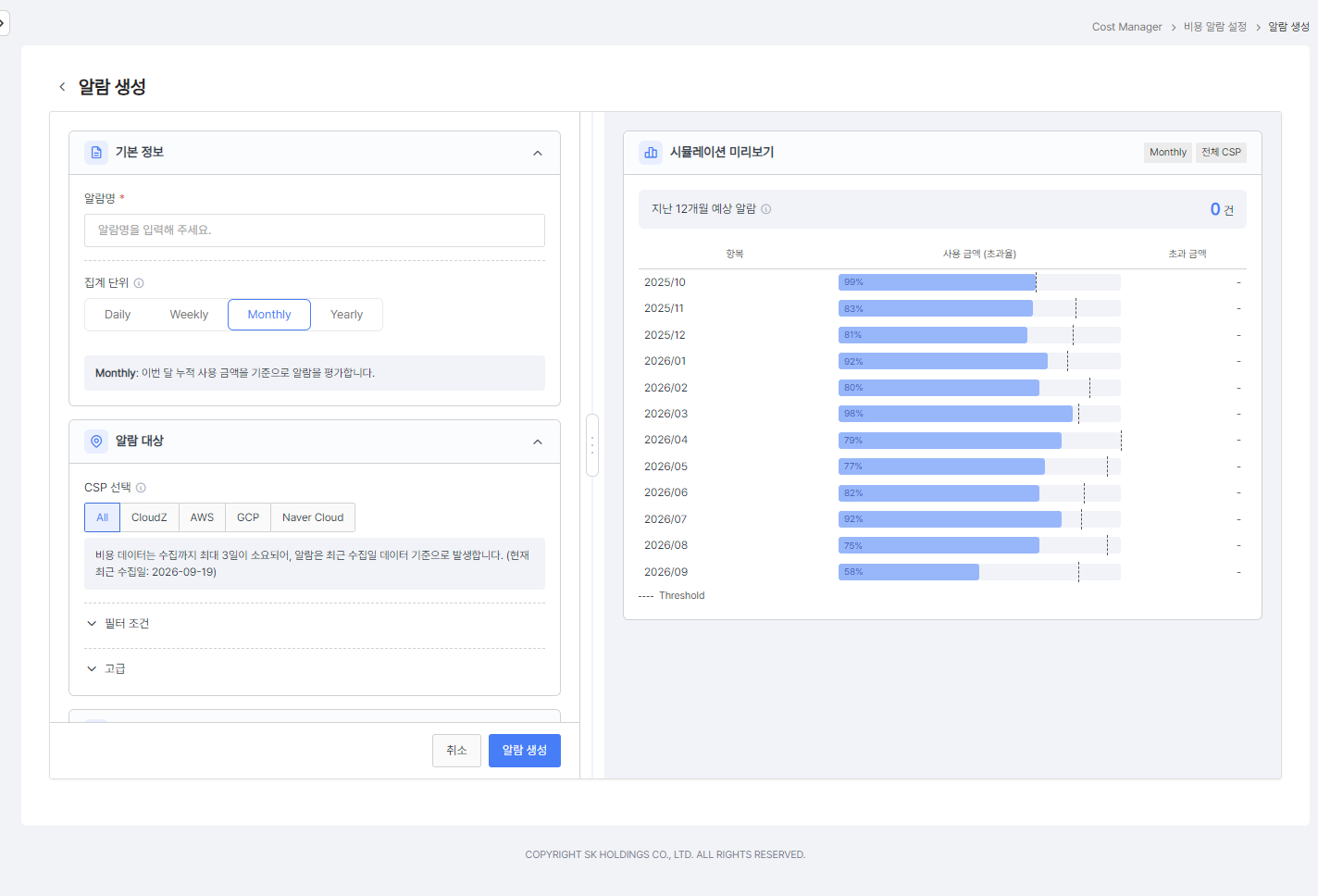Choose the Naver Cloud CSP tab

pyautogui.click(x=313, y=517)
